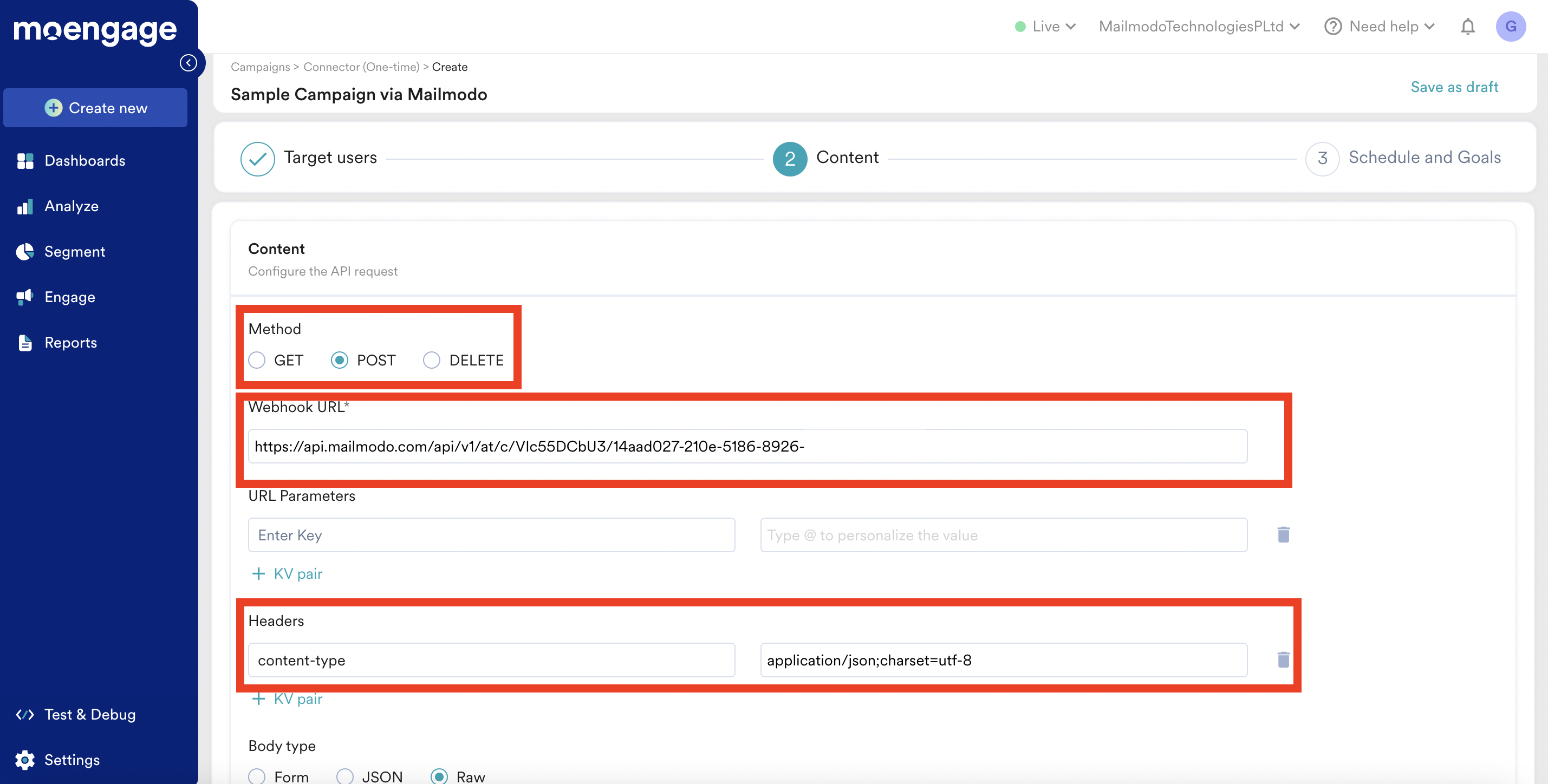Viewport: 1548px width, 784px height.
Task: Click the Content step label
Action: [847, 158]
